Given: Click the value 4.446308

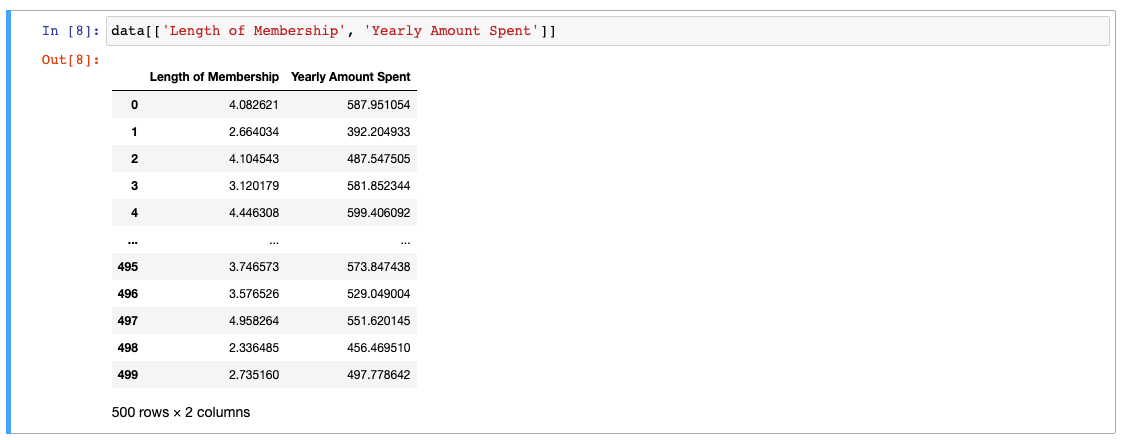Looking at the screenshot, I should (254, 213).
